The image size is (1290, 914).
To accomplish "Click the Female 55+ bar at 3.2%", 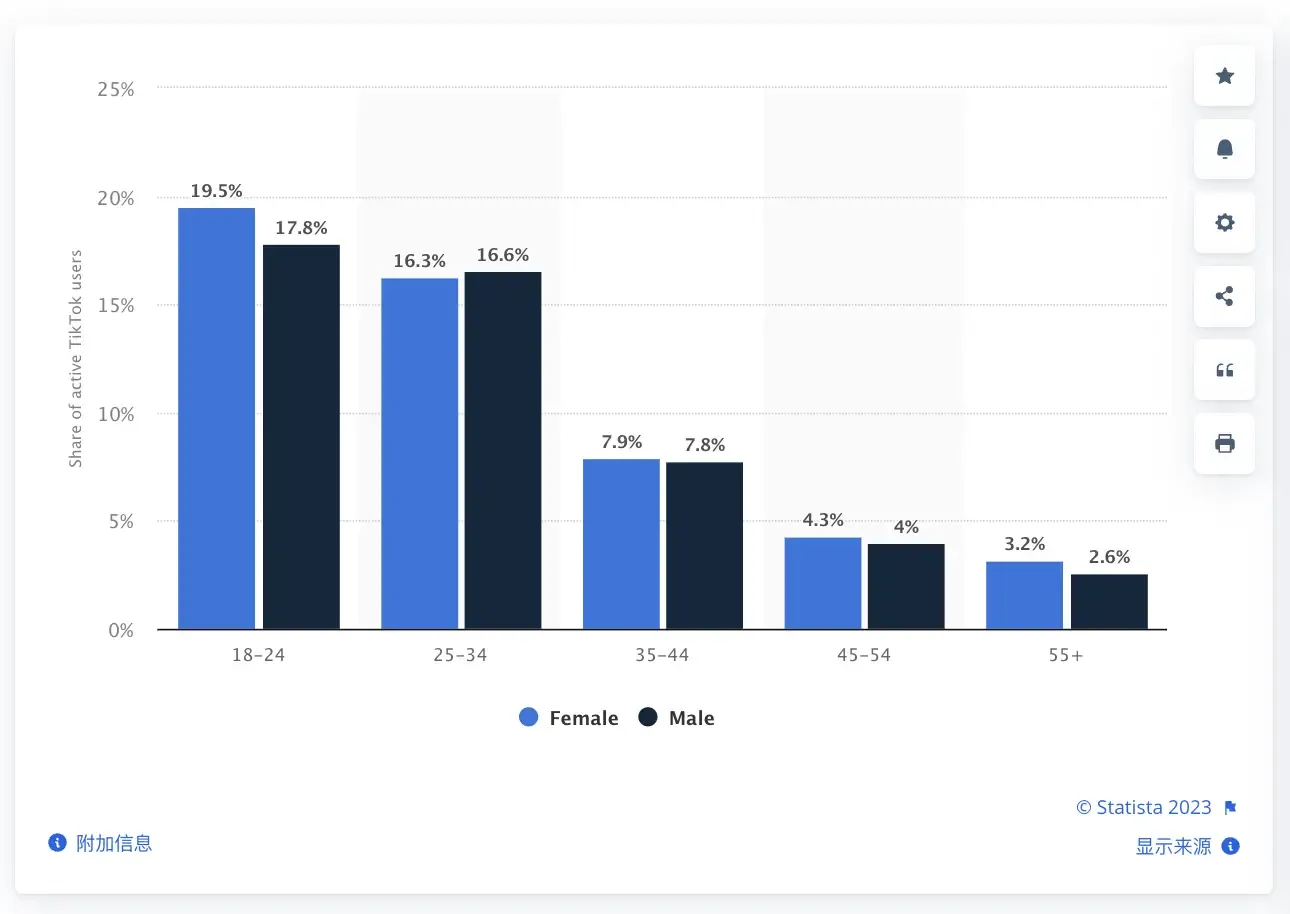I will tap(1024, 596).
